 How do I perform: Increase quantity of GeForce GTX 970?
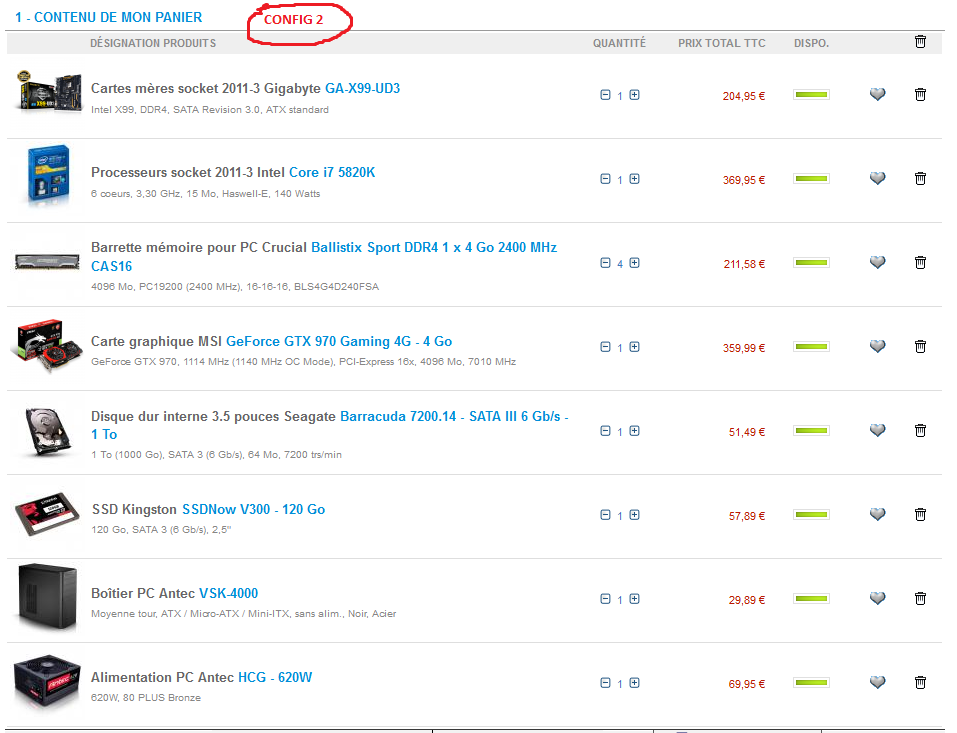tap(635, 347)
